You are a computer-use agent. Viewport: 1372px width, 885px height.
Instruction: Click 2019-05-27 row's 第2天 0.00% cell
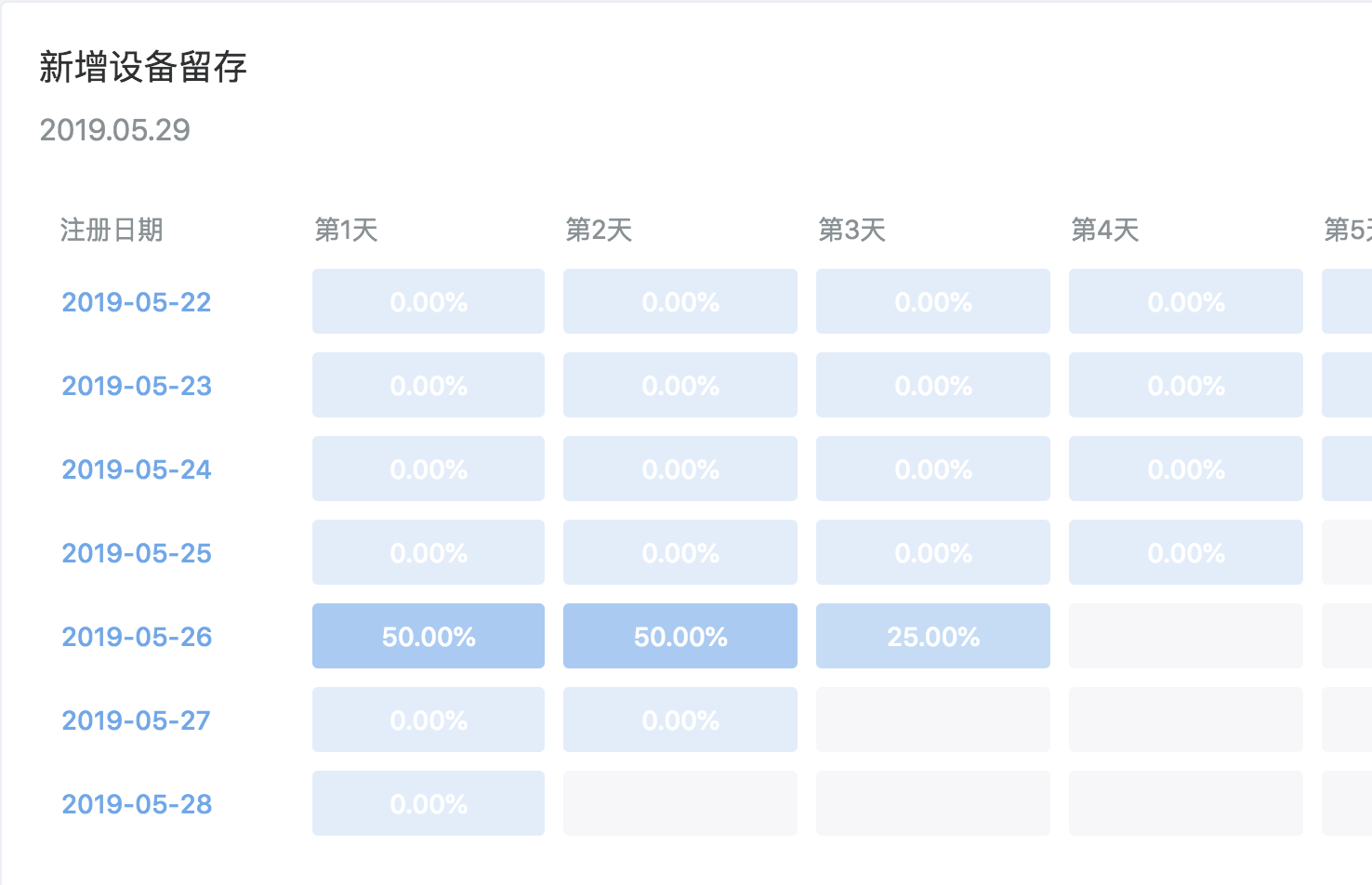pyautogui.click(x=680, y=720)
